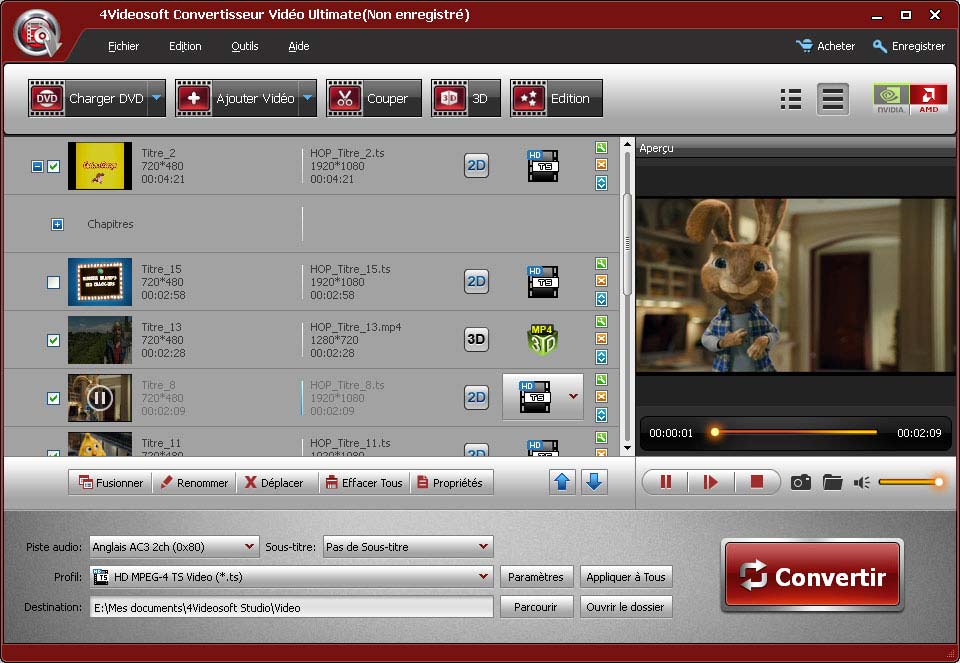Switch to detailed list view icon
960x663 pixels.
click(x=833, y=99)
